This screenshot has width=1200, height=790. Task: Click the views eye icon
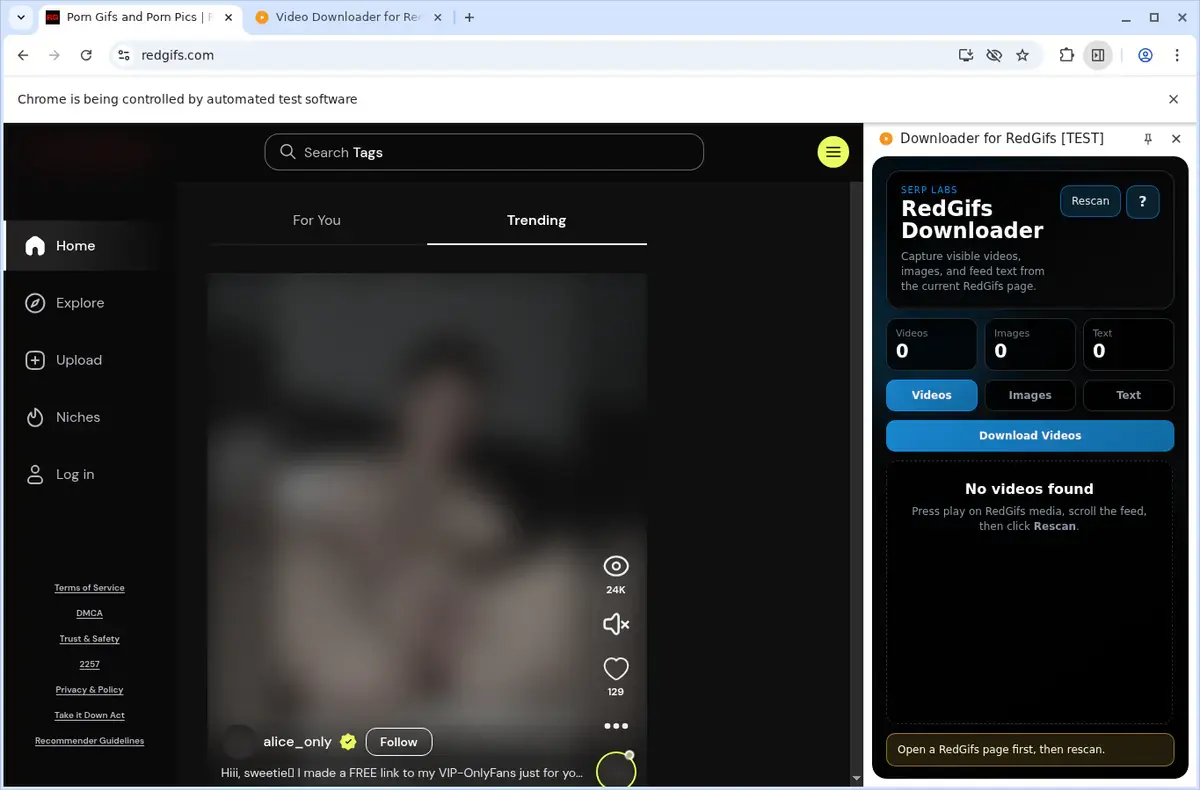pos(616,566)
